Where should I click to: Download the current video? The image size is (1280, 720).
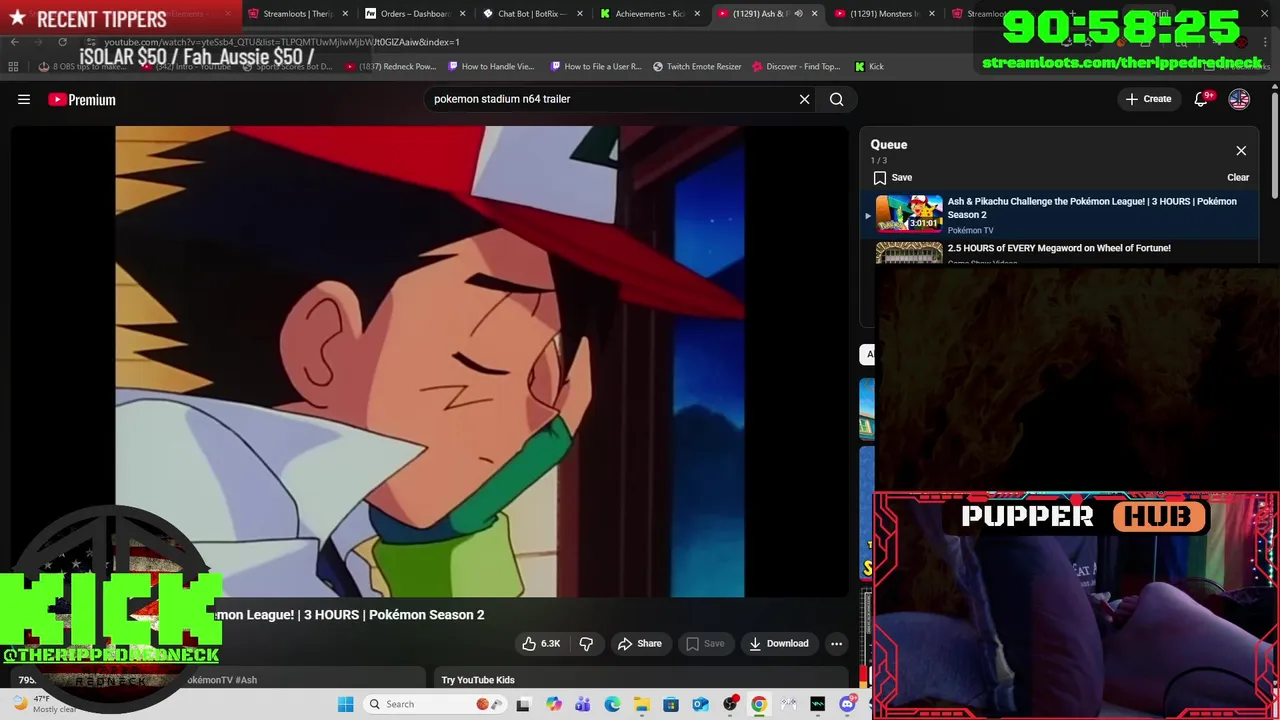(x=779, y=643)
